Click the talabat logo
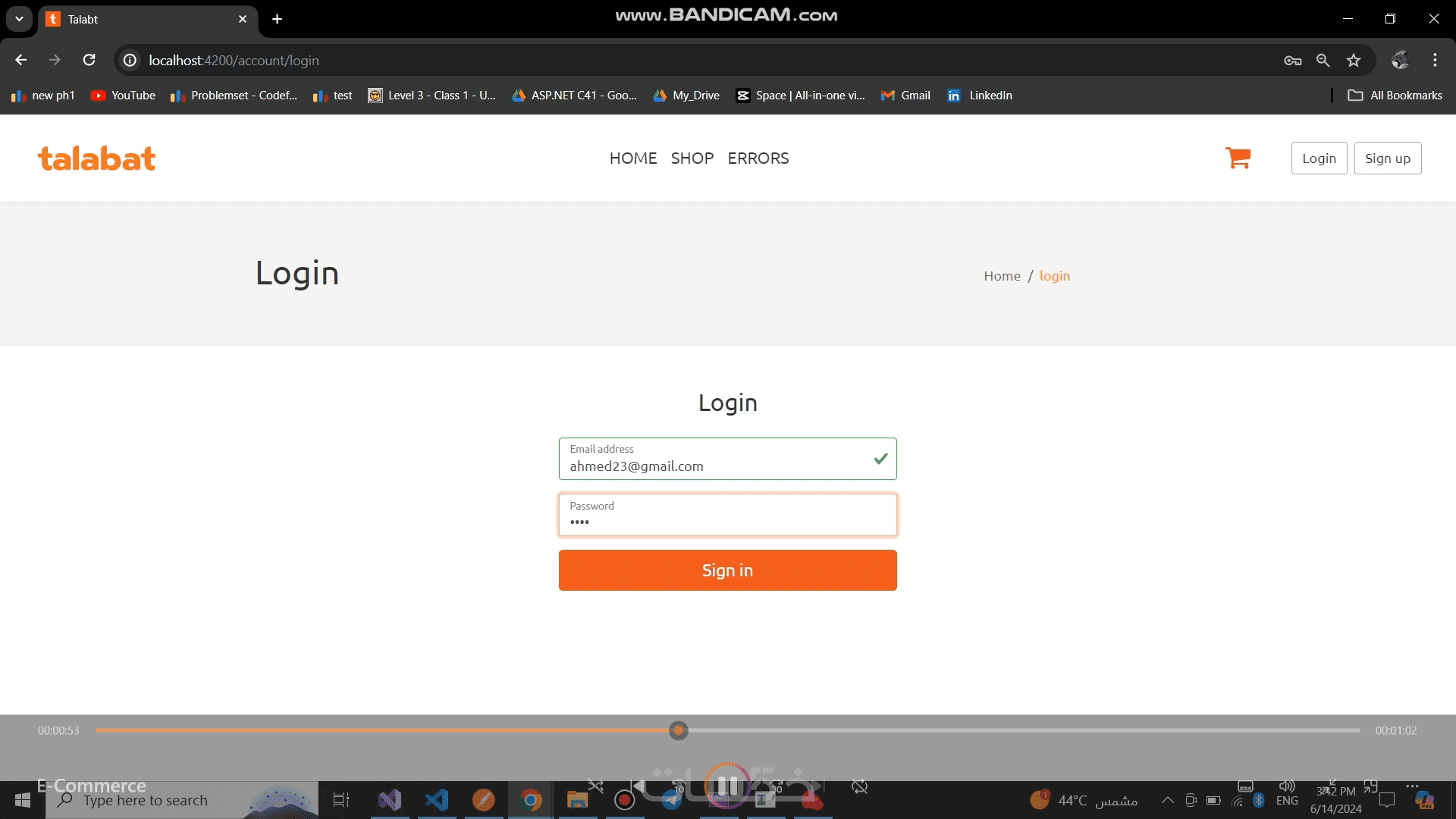The width and height of the screenshot is (1456, 819). (x=97, y=158)
